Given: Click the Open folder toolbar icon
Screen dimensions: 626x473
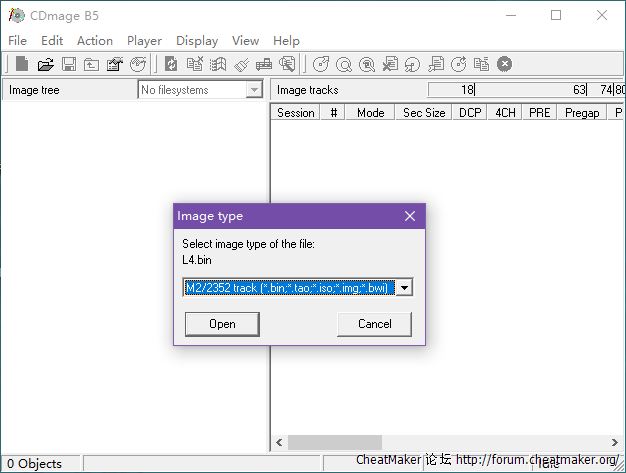Looking at the screenshot, I should pyautogui.click(x=46, y=64).
